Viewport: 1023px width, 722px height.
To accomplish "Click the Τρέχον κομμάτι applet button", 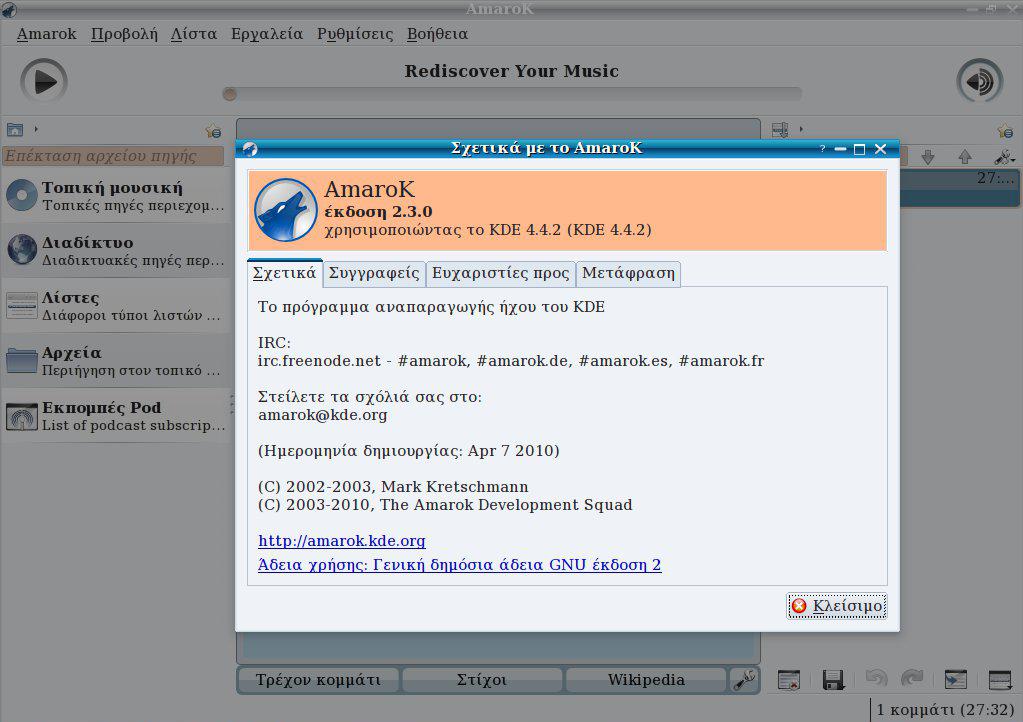I will [x=318, y=680].
